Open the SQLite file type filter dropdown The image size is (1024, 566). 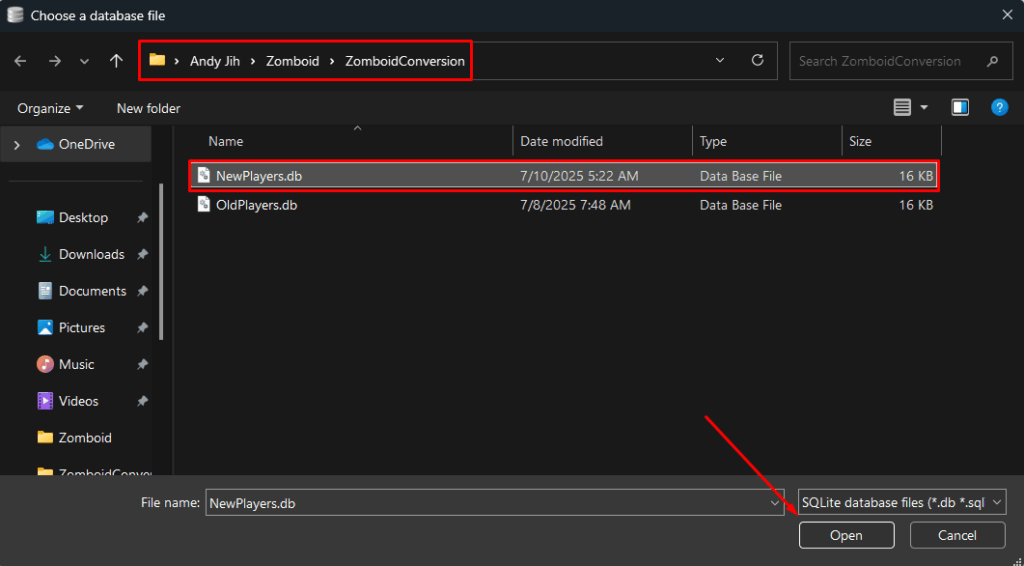click(901, 503)
